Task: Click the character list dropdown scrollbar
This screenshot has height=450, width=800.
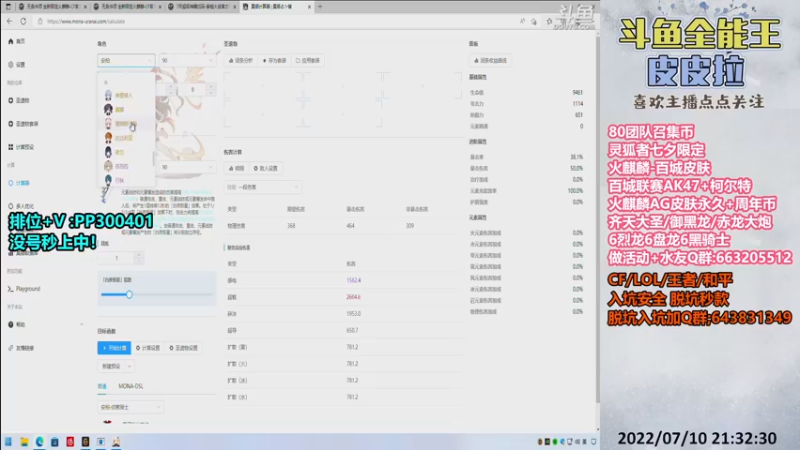Action: coord(153,159)
